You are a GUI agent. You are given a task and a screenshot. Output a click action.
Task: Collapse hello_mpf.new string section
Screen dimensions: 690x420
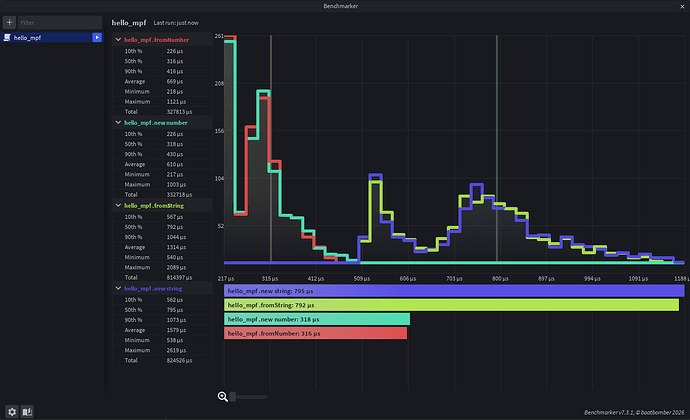click(118, 288)
